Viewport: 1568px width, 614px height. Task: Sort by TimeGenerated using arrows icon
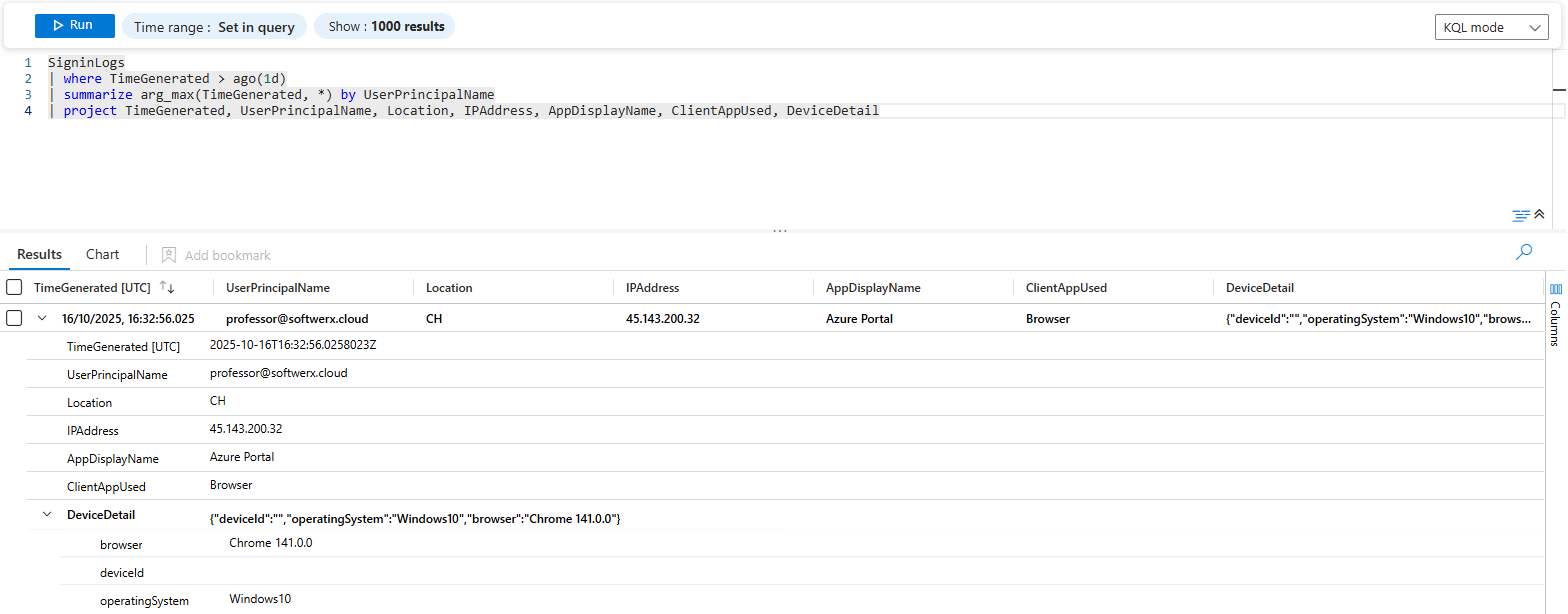[x=167, y=288]
